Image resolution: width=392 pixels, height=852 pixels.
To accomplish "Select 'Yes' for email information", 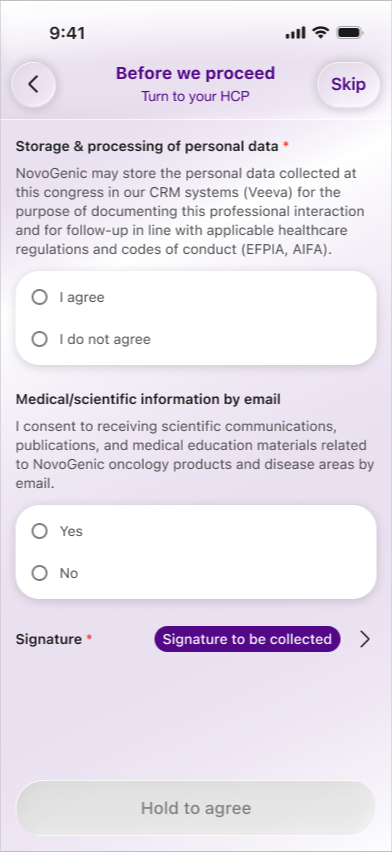I will tap(40, 531).
